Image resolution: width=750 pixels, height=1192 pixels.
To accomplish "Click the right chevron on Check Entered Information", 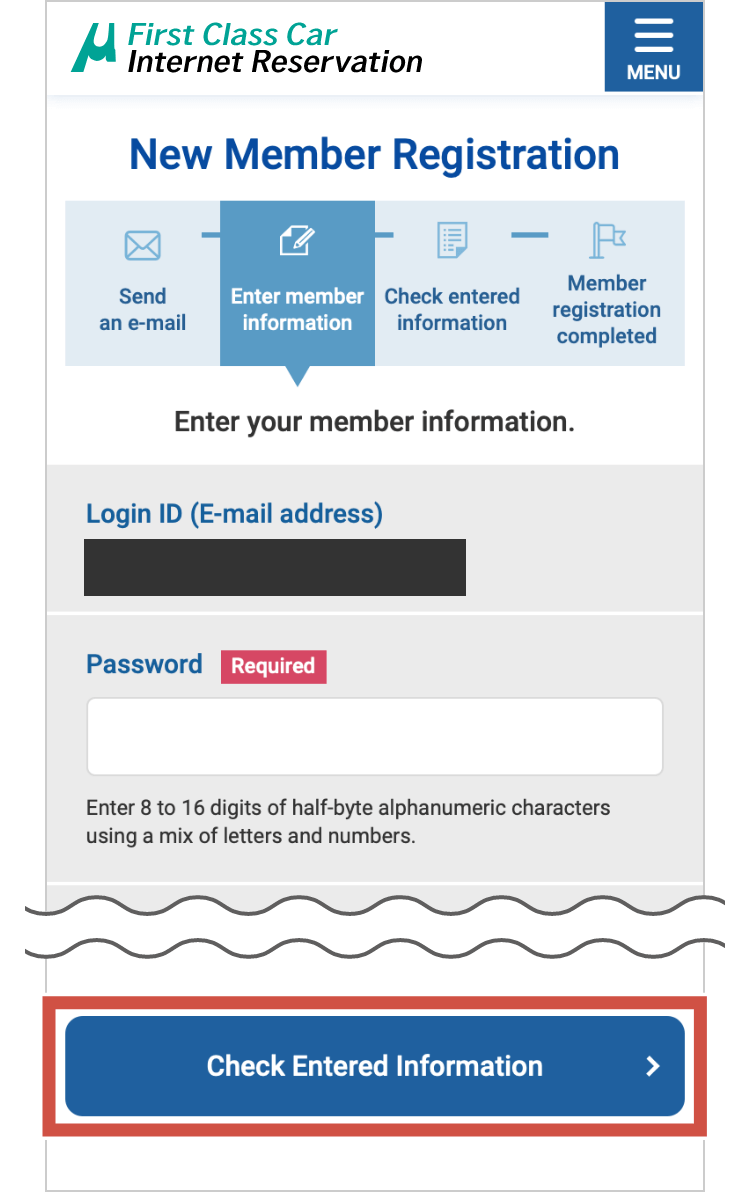I will pos(653,1066).
